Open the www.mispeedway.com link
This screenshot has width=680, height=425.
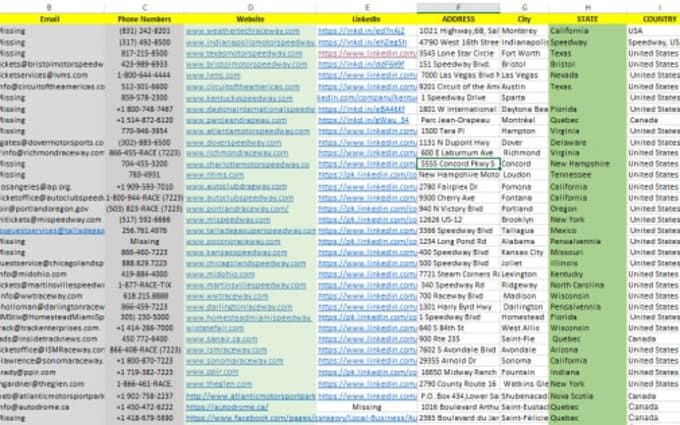coord(229,220)
